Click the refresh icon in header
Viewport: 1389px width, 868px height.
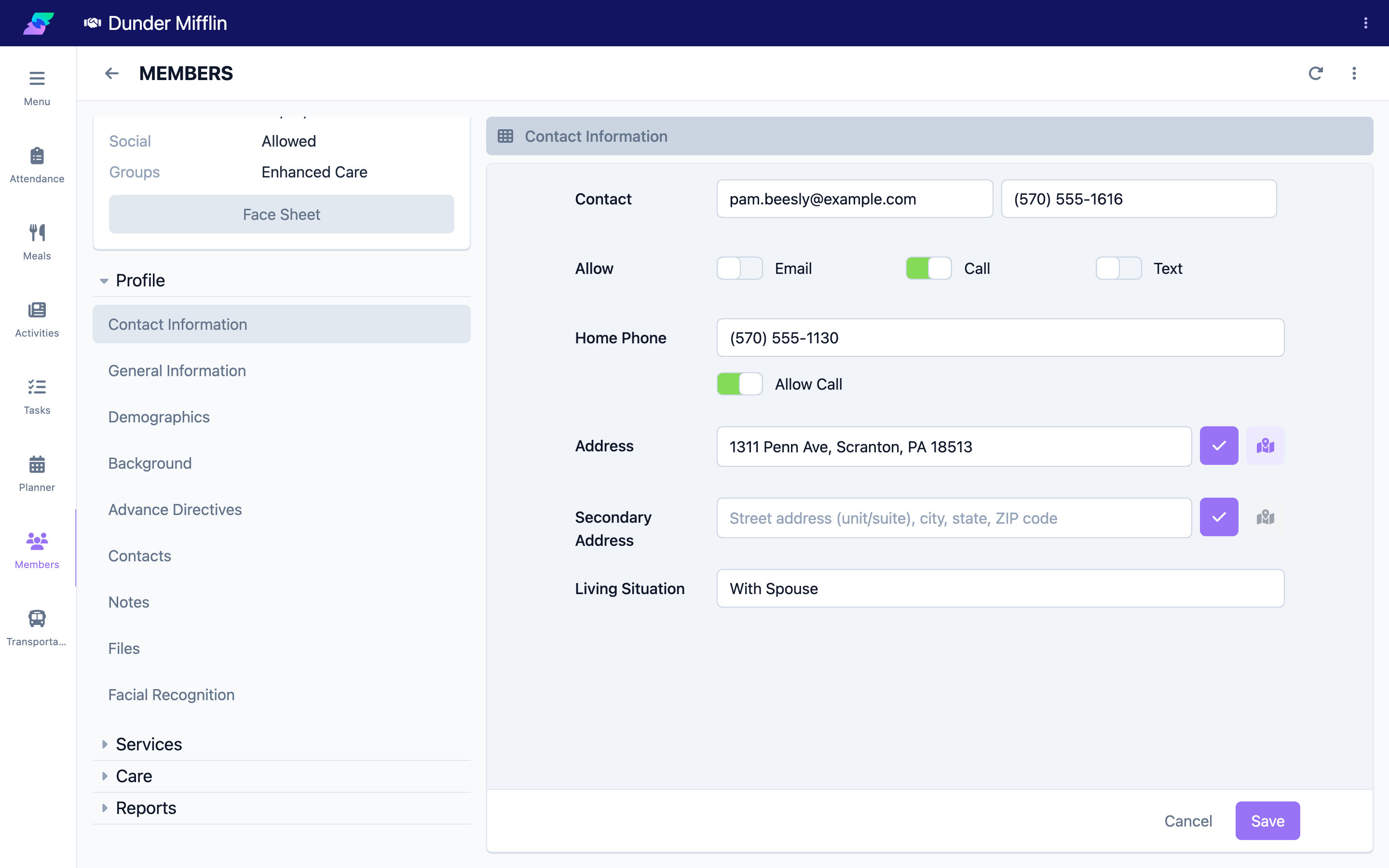pyautogui.click(x=1316, y=73)
